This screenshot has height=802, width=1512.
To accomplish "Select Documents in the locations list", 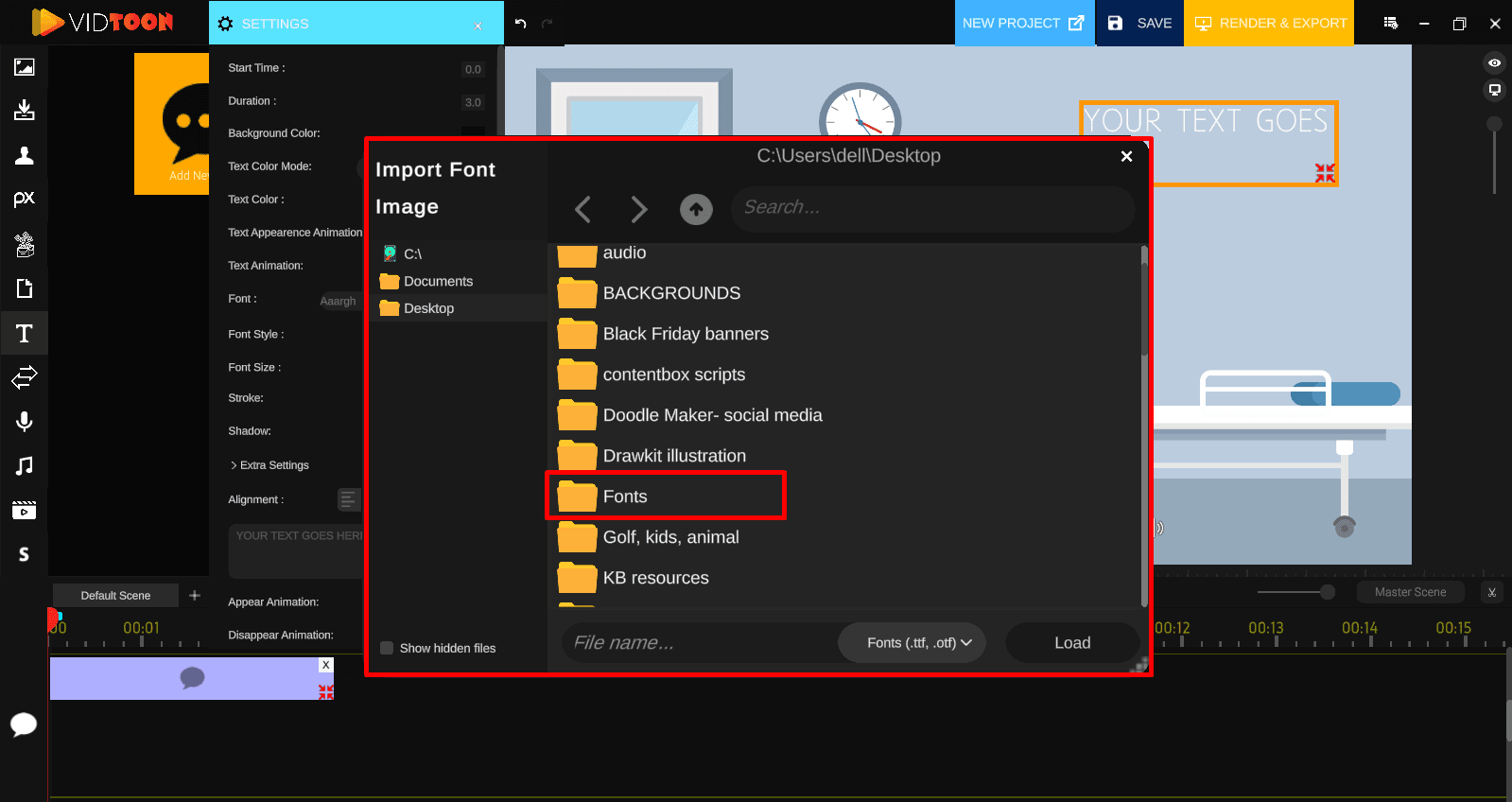I will [x=438, y=281].
